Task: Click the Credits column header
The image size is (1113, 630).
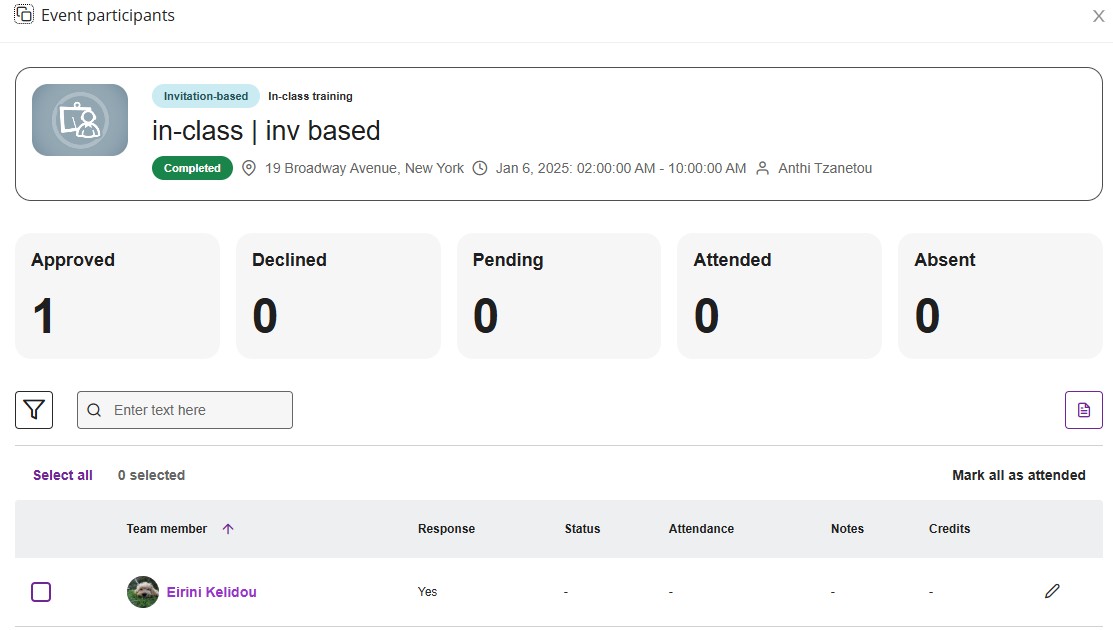Action: point(949,529)
